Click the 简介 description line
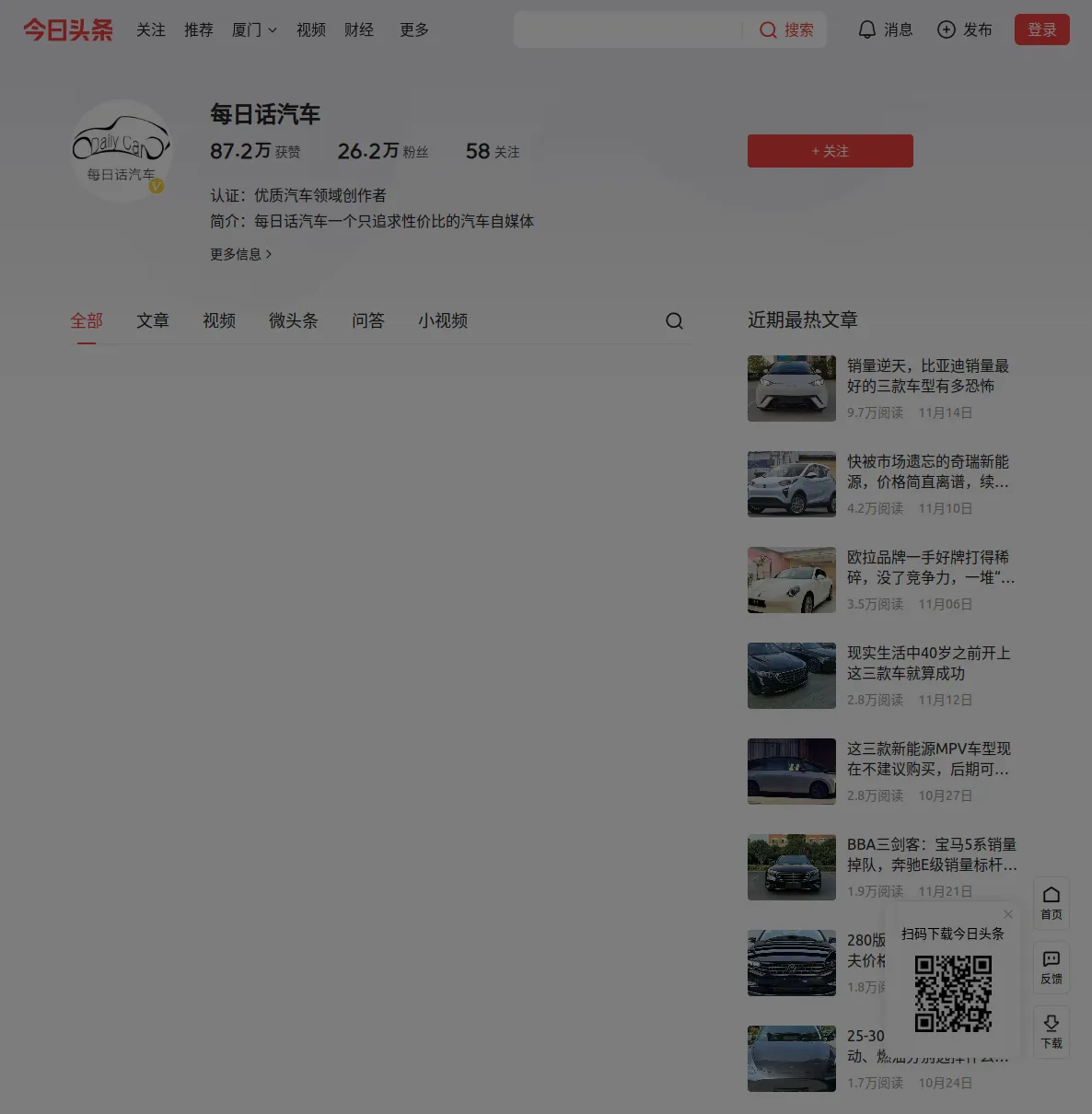This screenshot has height=1114, width=1092. coord(372,221)
